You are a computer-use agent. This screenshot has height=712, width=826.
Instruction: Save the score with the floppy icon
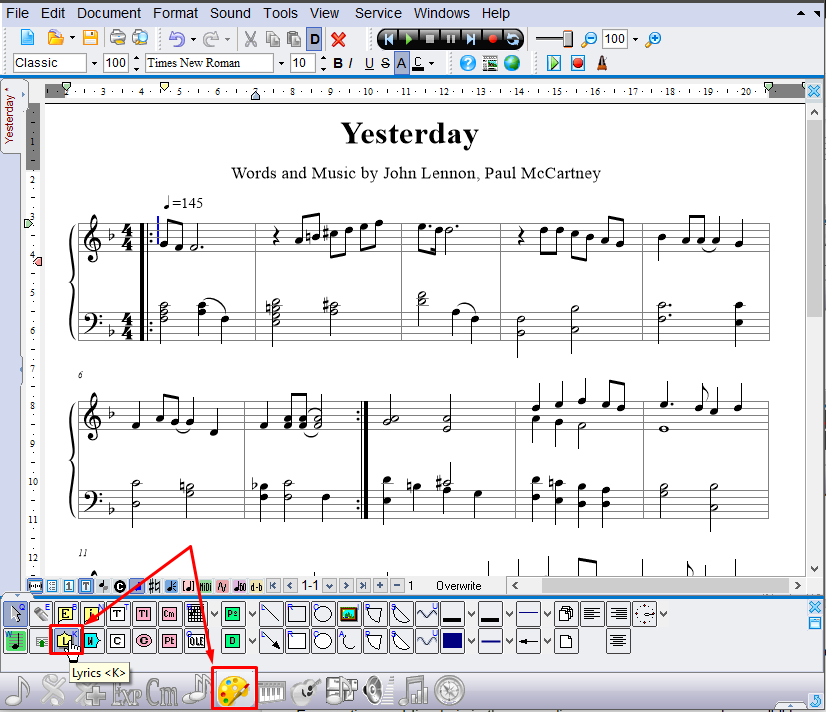[x=91, y=38]
